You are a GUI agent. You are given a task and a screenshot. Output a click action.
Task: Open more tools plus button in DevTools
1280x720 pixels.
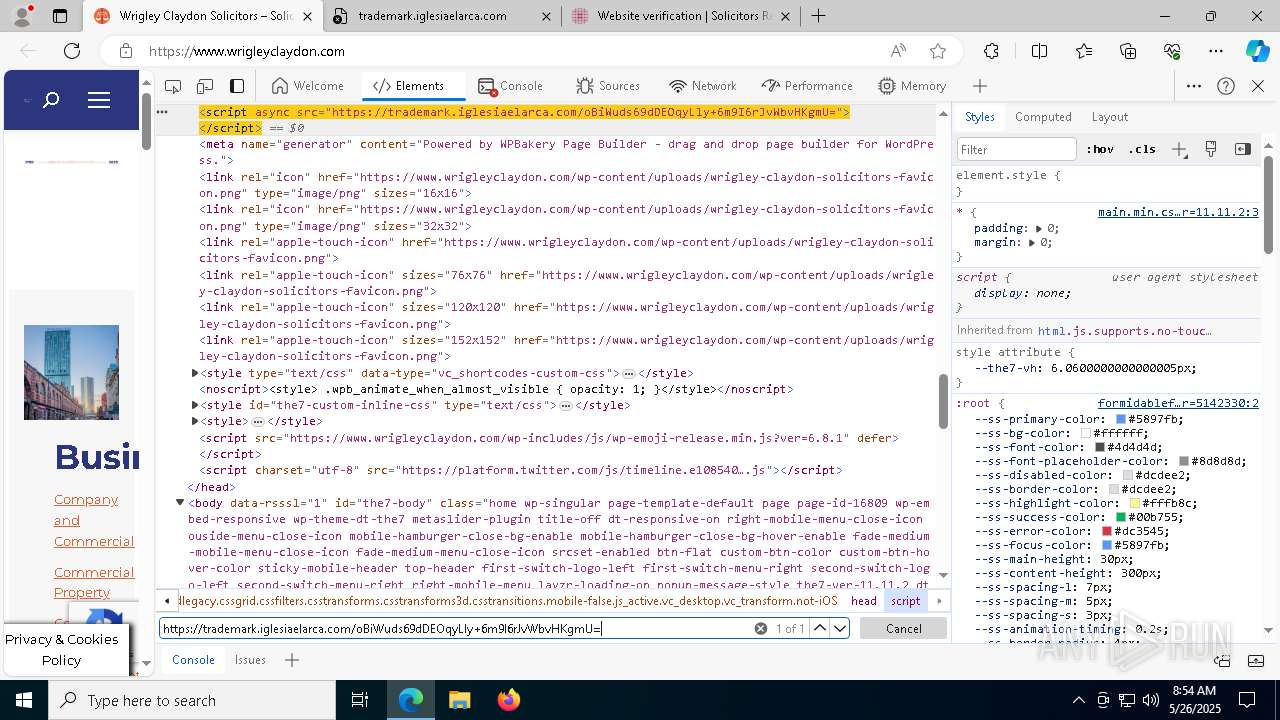pos(980,86)
